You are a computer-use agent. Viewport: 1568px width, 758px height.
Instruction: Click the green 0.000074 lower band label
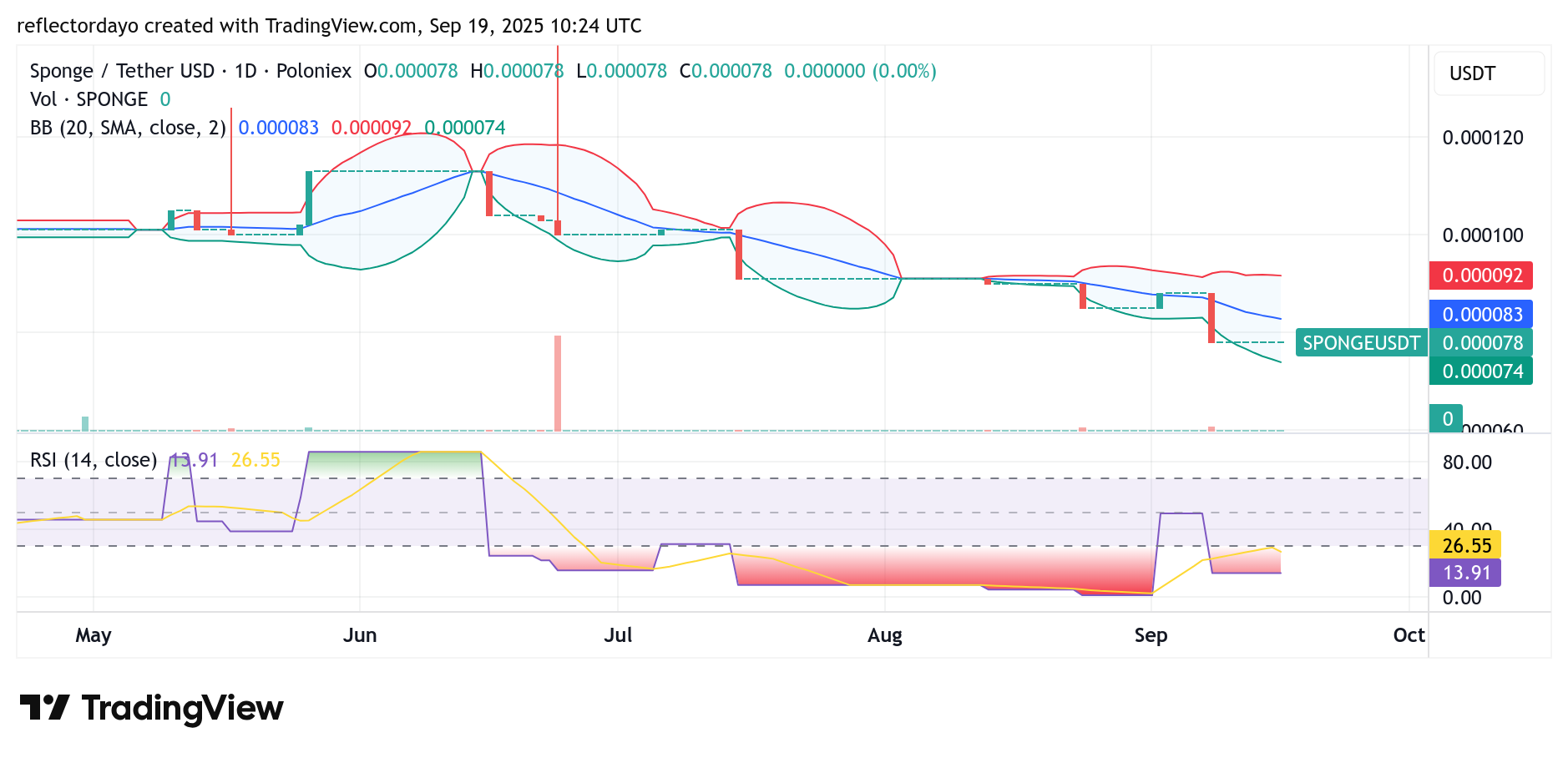point(1481,371)
